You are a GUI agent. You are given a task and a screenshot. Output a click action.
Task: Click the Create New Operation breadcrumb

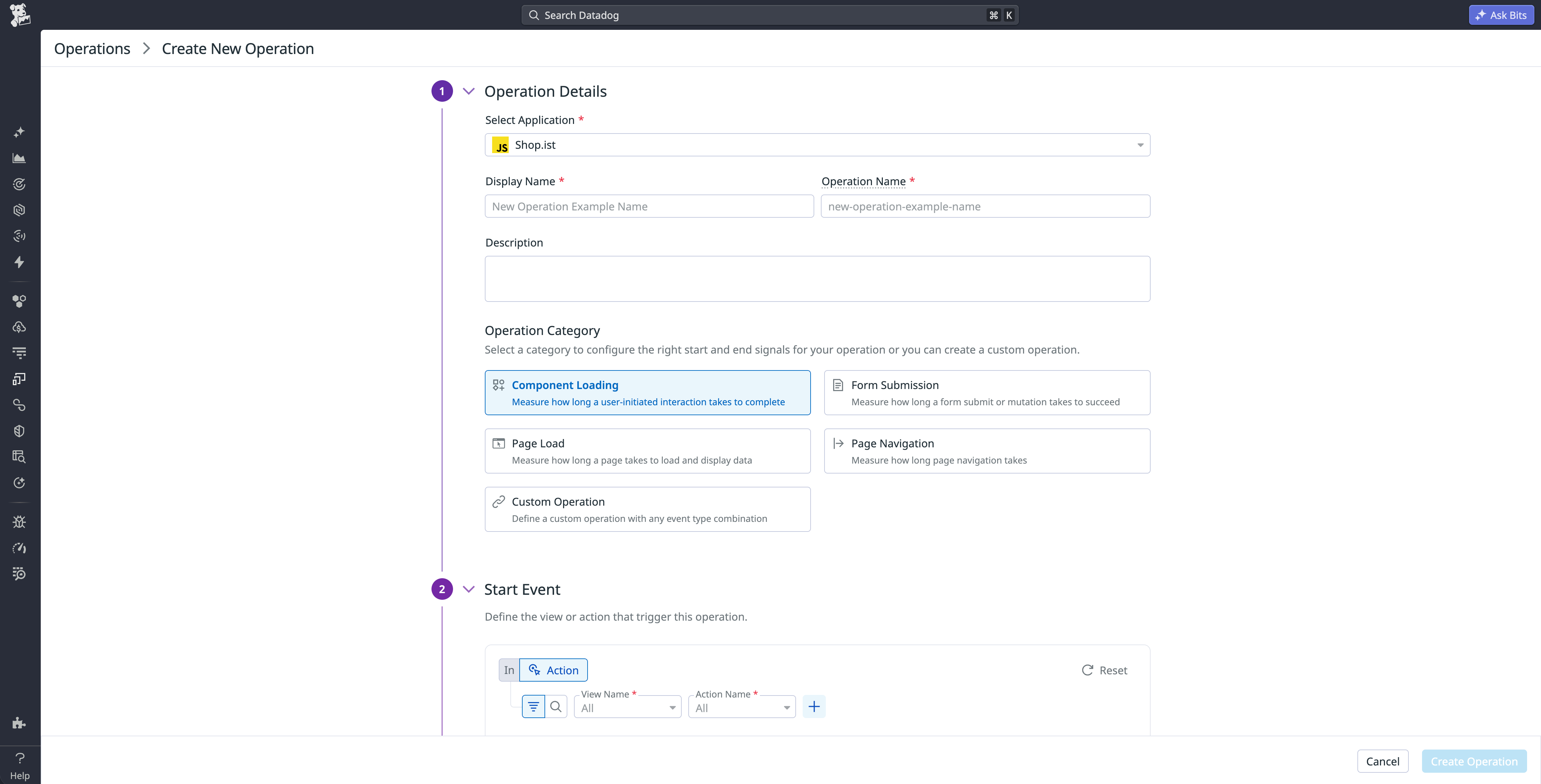click(x=238, y=48)
